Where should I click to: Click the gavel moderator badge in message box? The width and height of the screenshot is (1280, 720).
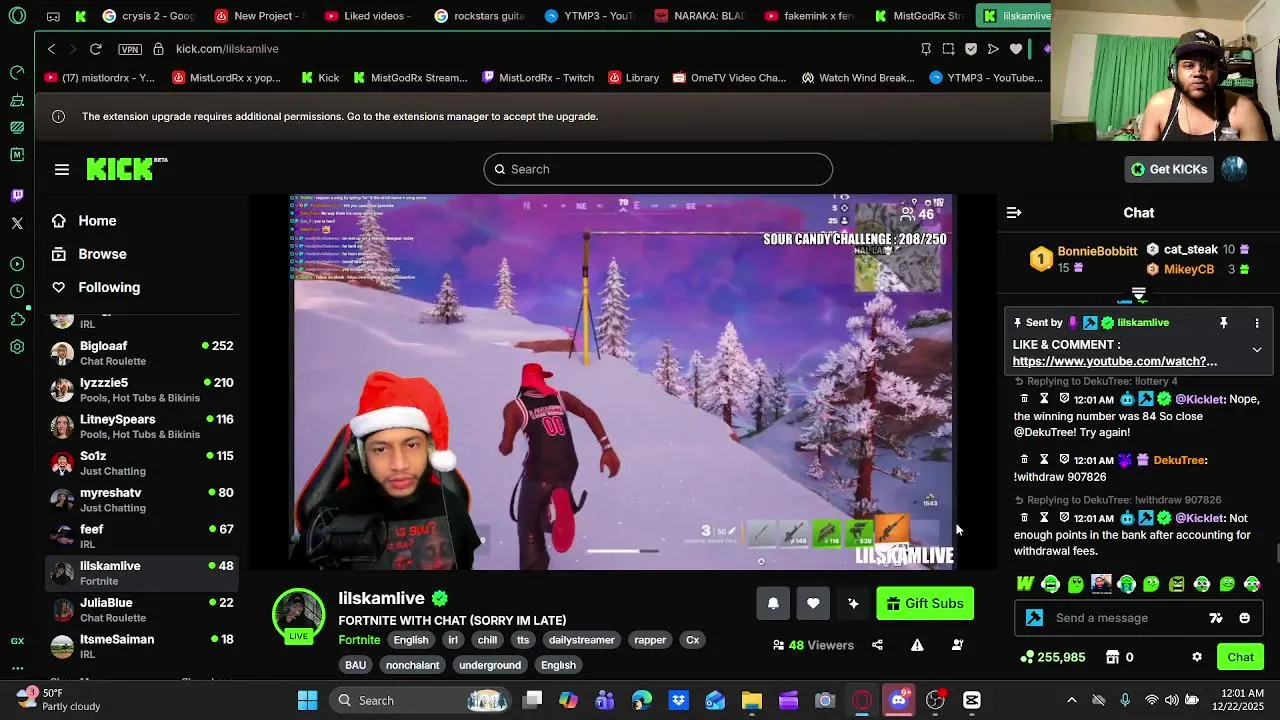pyautogui.click(x=1035, y=618)
